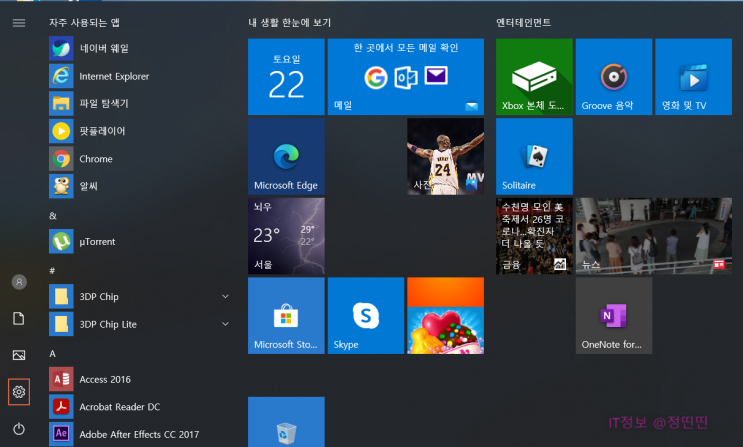
Task: Launch the Skype tile
Action: click(366, 316)
